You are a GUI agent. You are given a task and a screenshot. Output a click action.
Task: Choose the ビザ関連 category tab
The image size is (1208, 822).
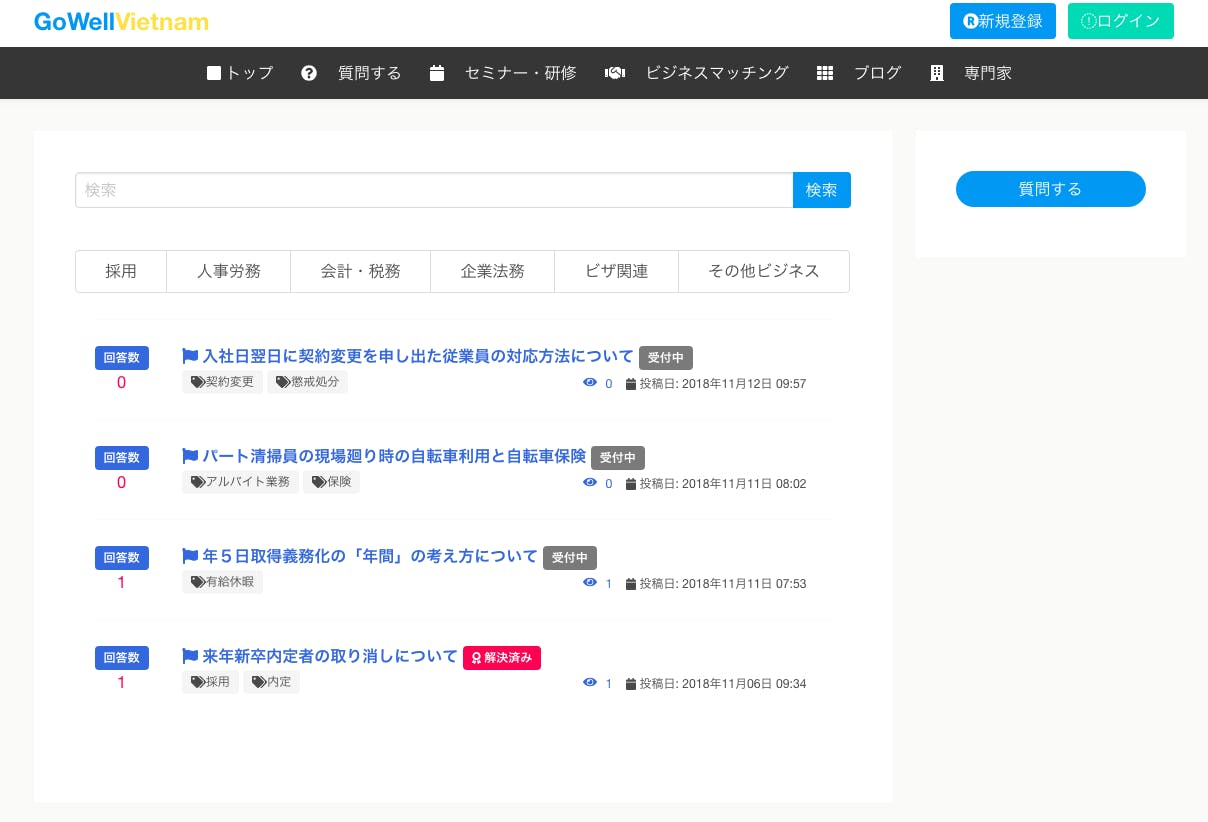click(616, 271)
